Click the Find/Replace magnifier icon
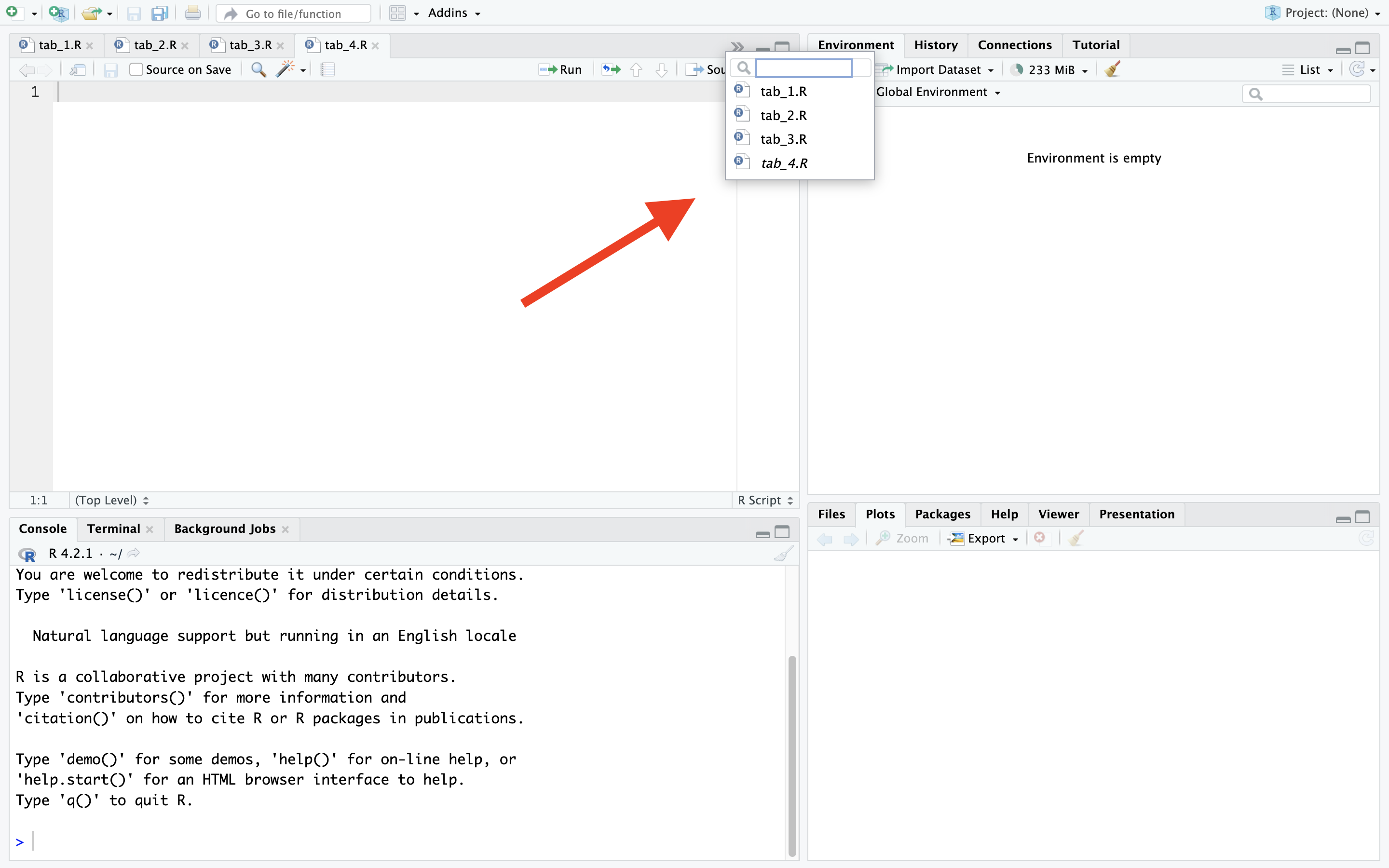Image resolution: width=1389 pixels, height=868 pixels. point(259,69)
